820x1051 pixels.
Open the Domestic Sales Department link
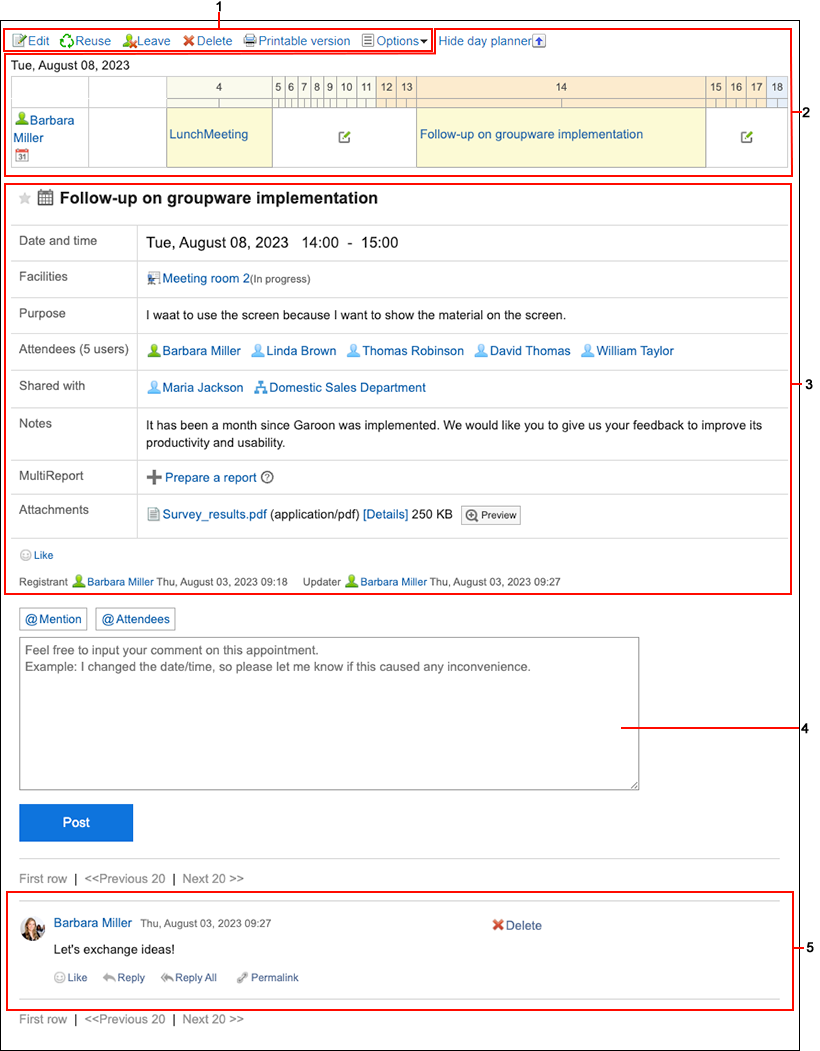coord(347,387)
